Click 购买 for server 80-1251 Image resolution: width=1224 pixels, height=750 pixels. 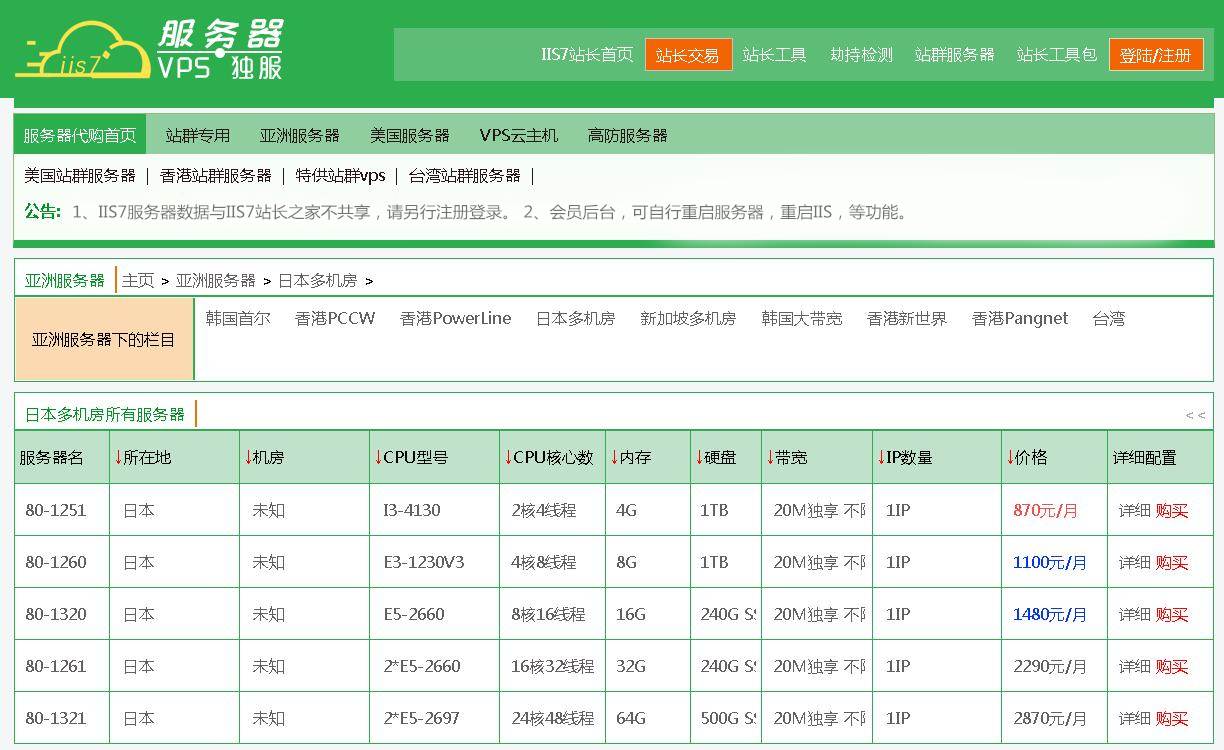pos(1171,511)
